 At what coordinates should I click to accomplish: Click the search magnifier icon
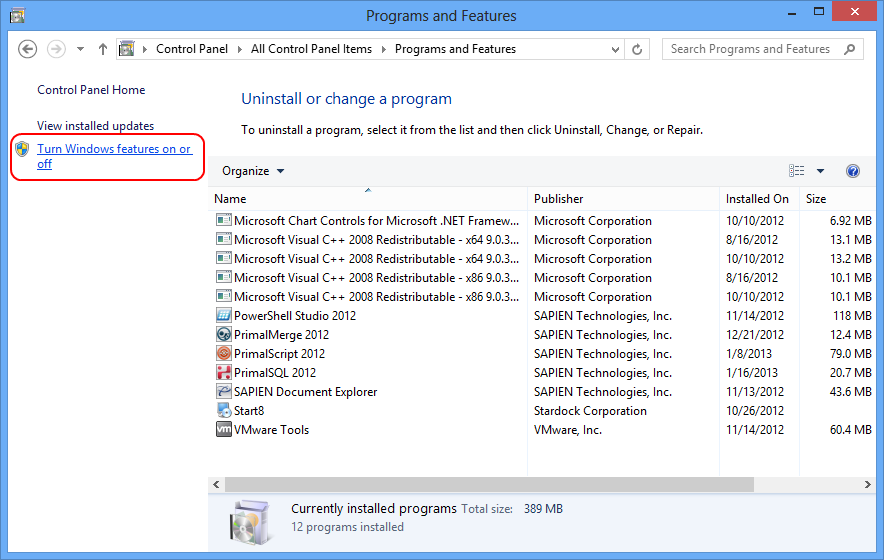[850, 49]
